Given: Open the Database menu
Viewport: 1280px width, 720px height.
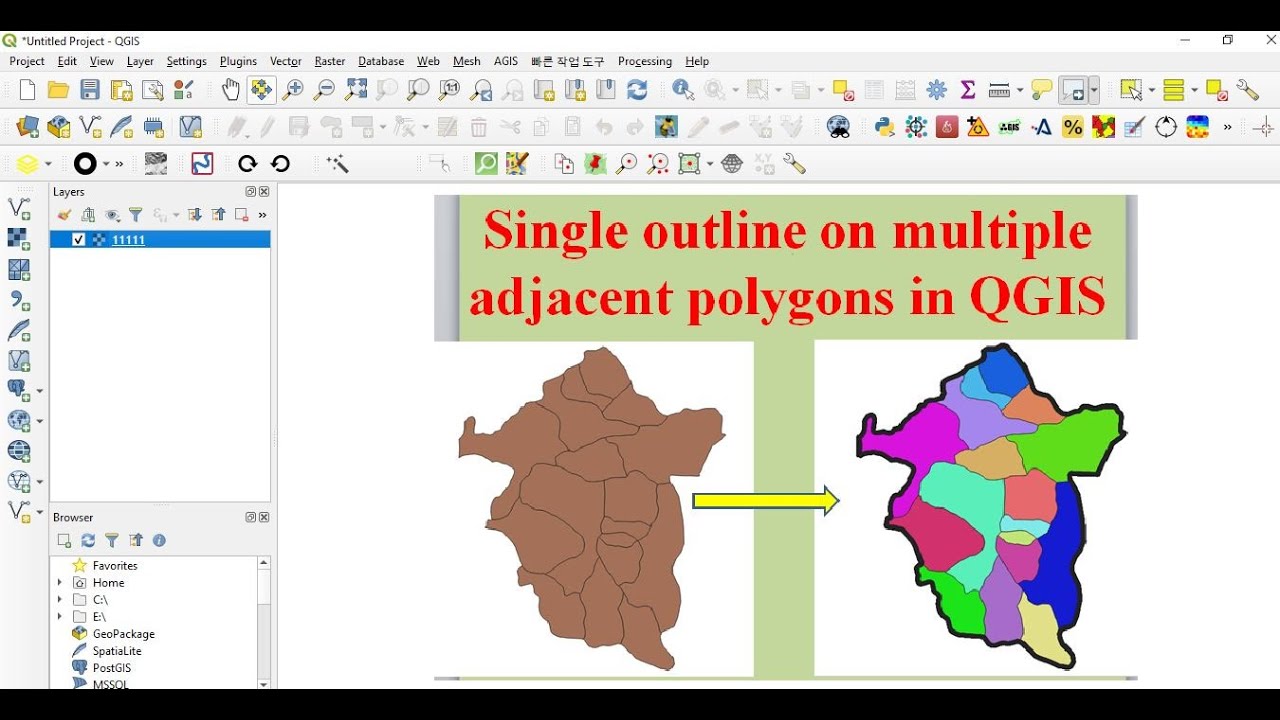Looking at the screenshot, I should coord(381,61).
